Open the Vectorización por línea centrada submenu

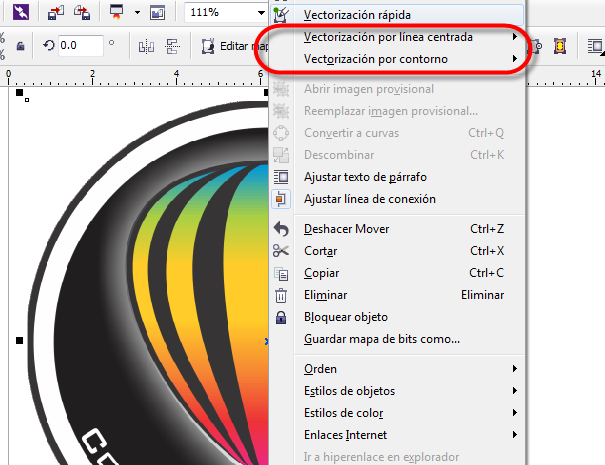(x=397, y=37)
